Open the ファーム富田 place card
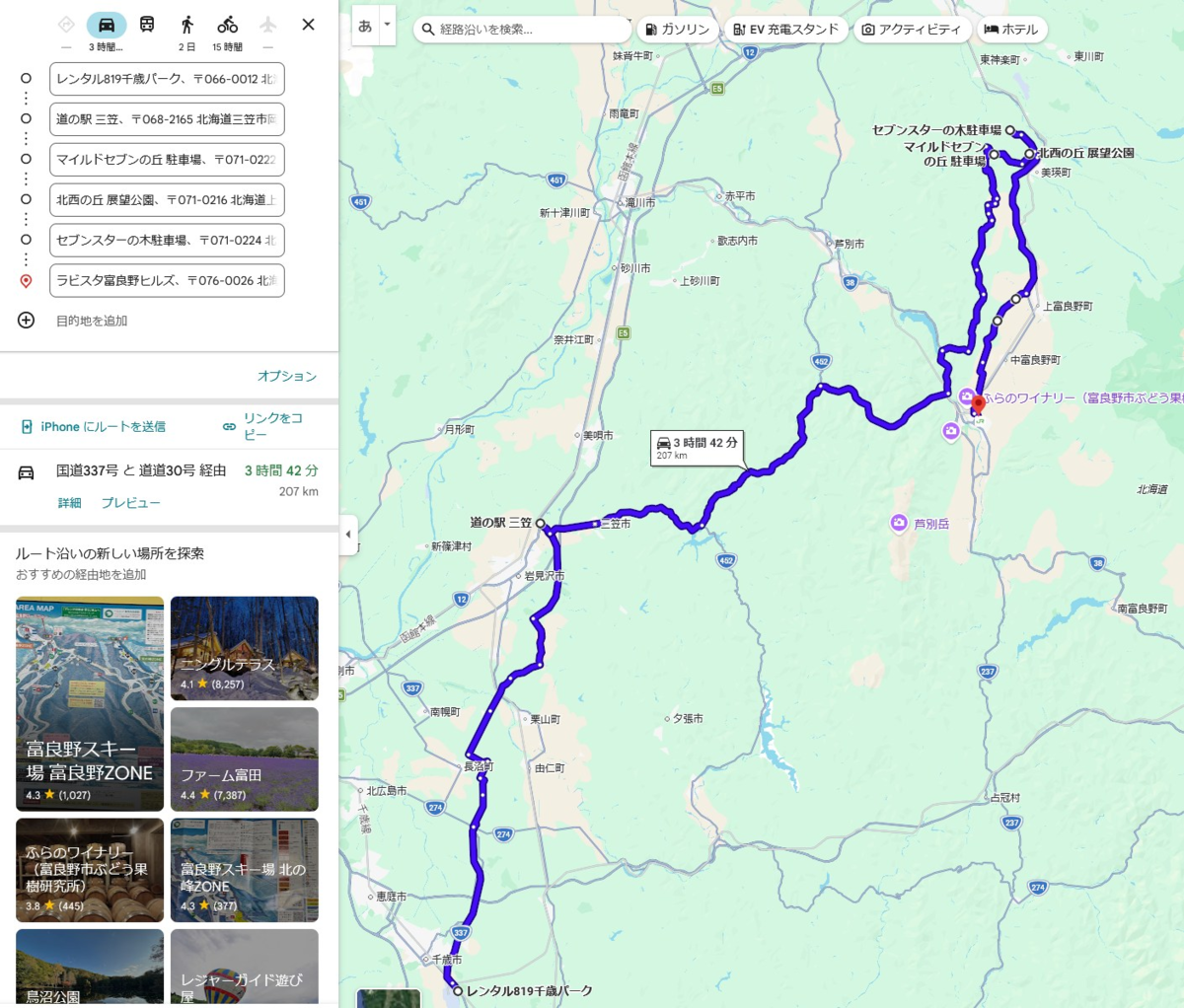The image size is (1184, 1008). 245,759
